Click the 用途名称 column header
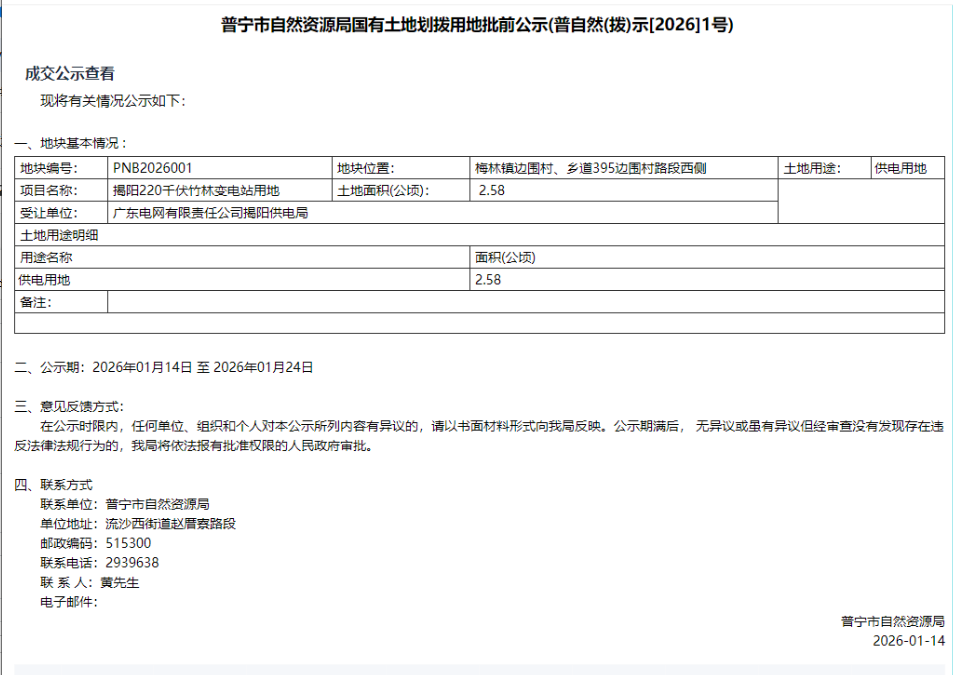The height and width of the screenshot is (675, 953). 46,258
